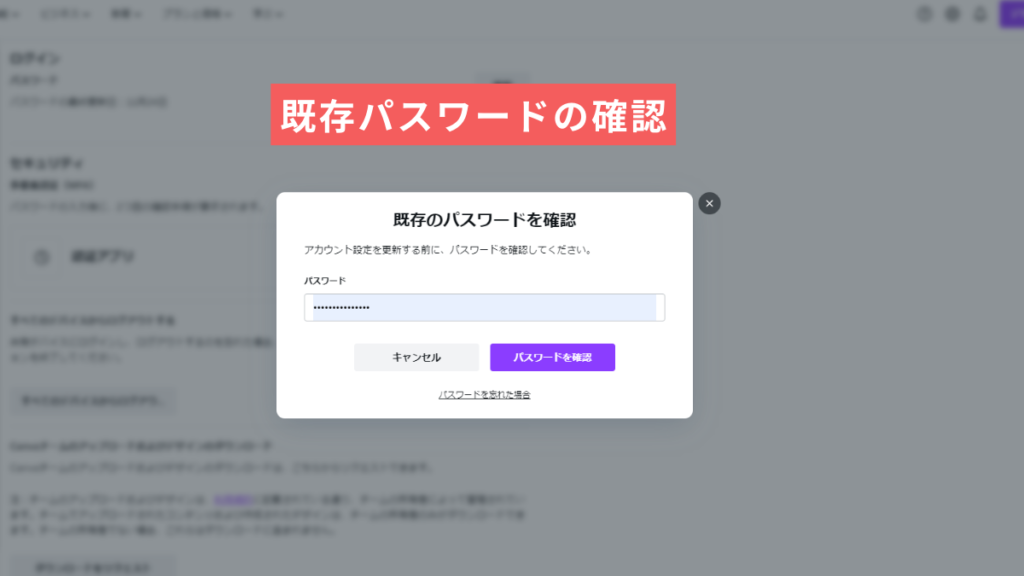Click the パスワード field label
1024x576 pixels.
tap(325, 281)
